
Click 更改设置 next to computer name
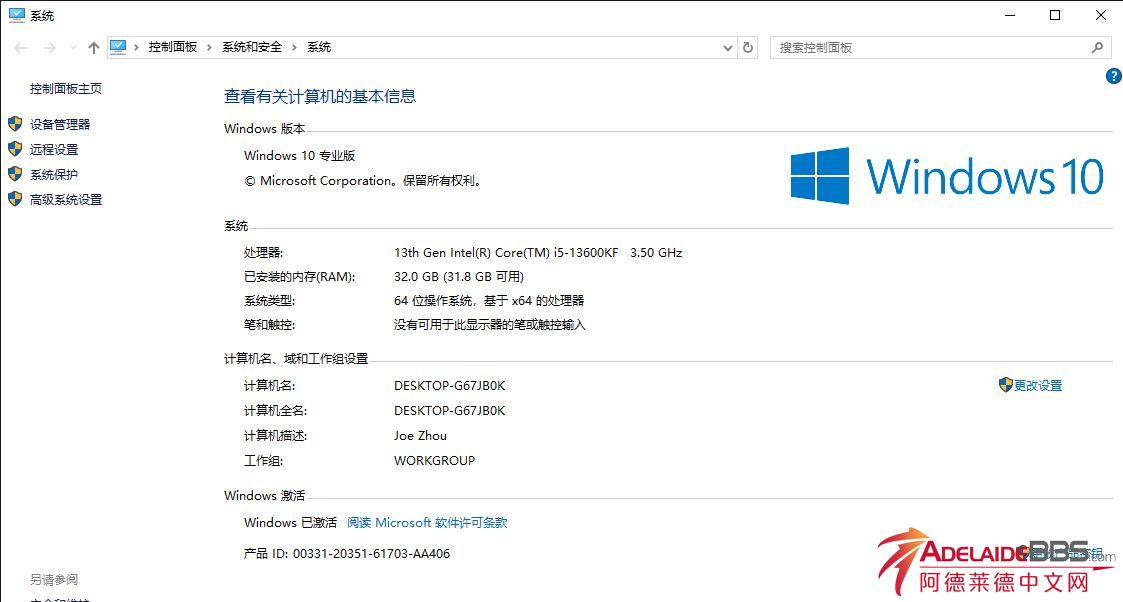click(1038, 385)
